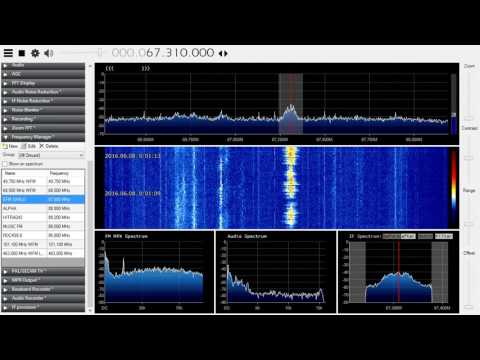Skip spectrum backward with the <<< arrows

click(x=109, y=68)
